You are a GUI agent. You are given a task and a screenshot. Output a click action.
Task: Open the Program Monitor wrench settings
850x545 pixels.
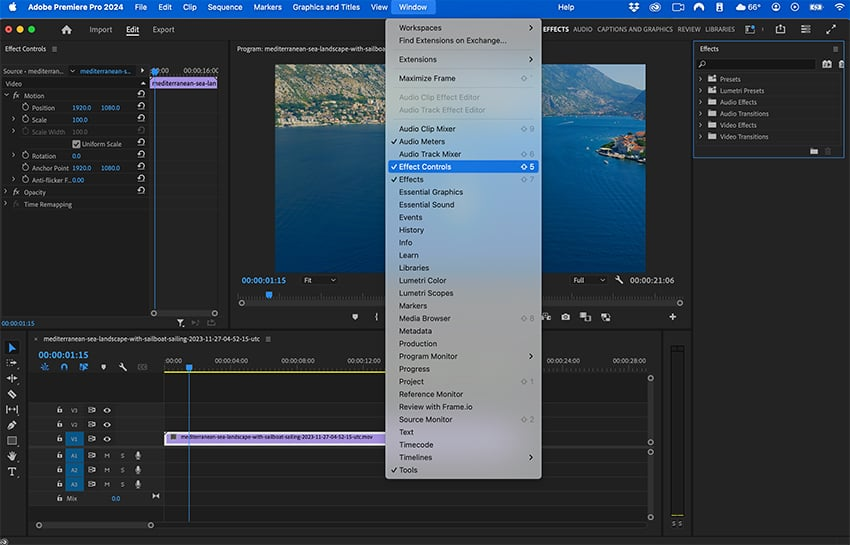619,280
